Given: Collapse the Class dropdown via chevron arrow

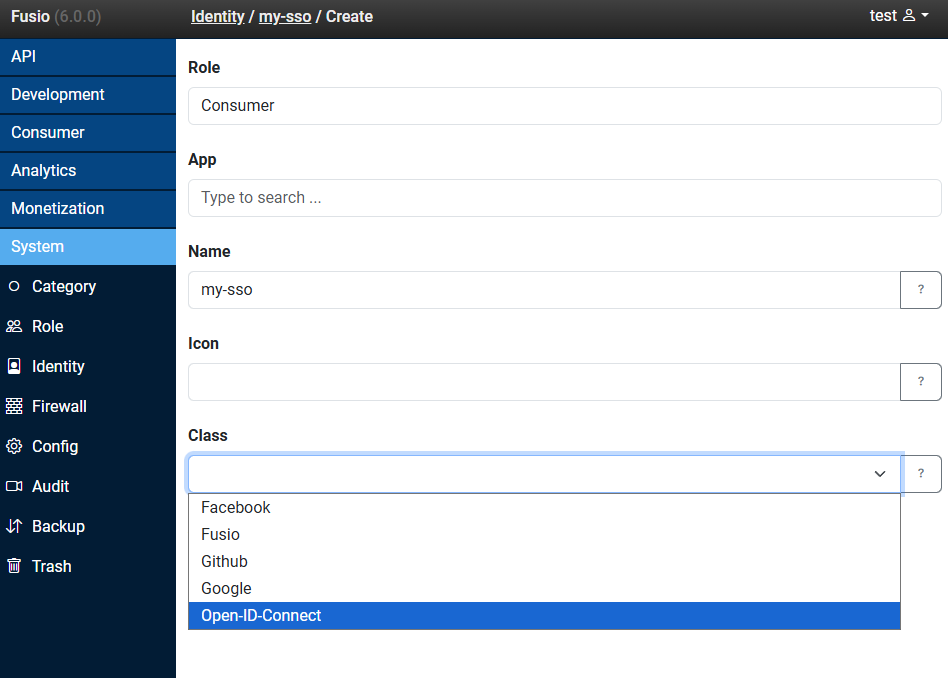Looking at the screenshot, I should (880, 474).
